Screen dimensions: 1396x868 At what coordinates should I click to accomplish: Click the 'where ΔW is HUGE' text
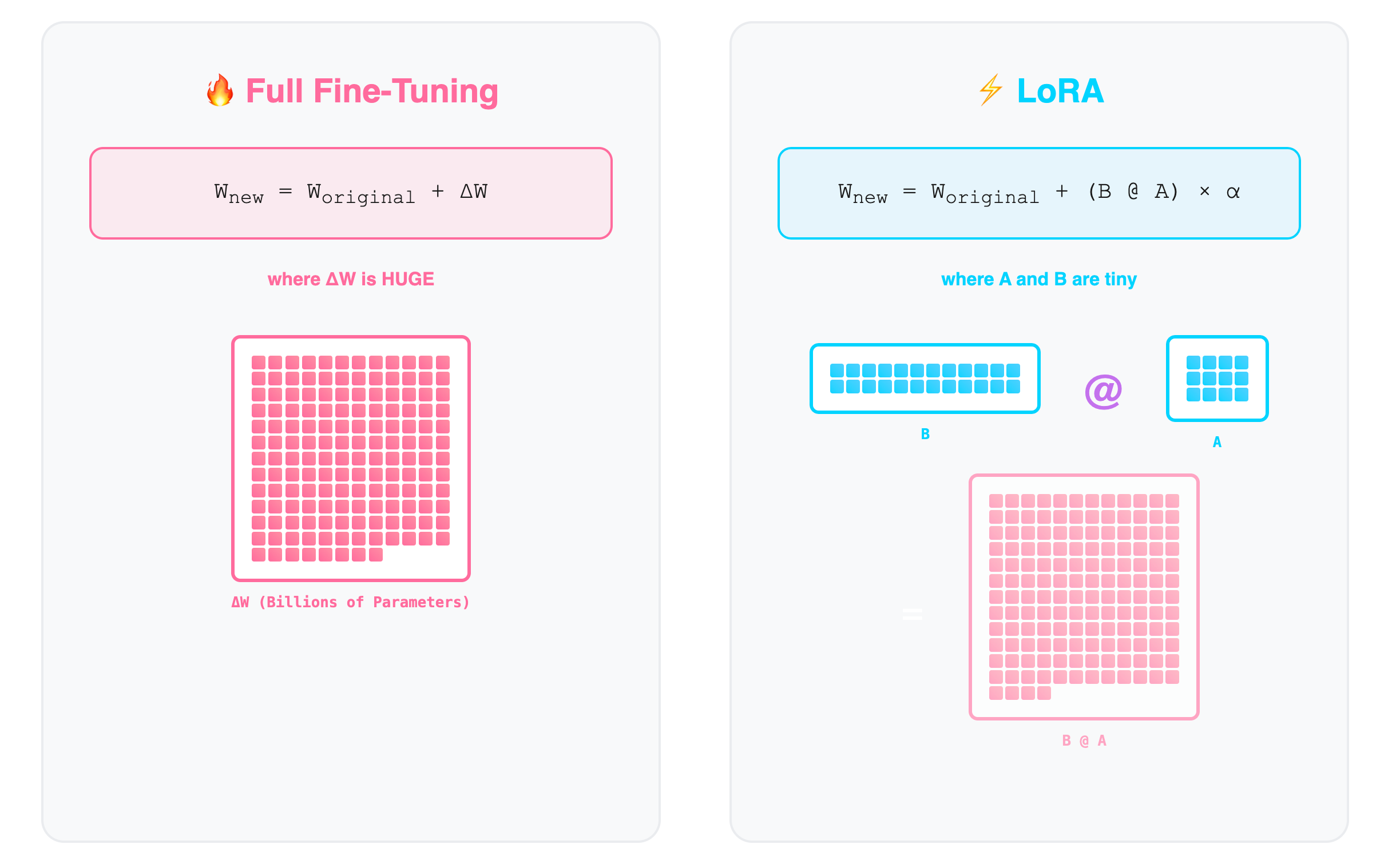pyautogui.click(x=351, y=279)
